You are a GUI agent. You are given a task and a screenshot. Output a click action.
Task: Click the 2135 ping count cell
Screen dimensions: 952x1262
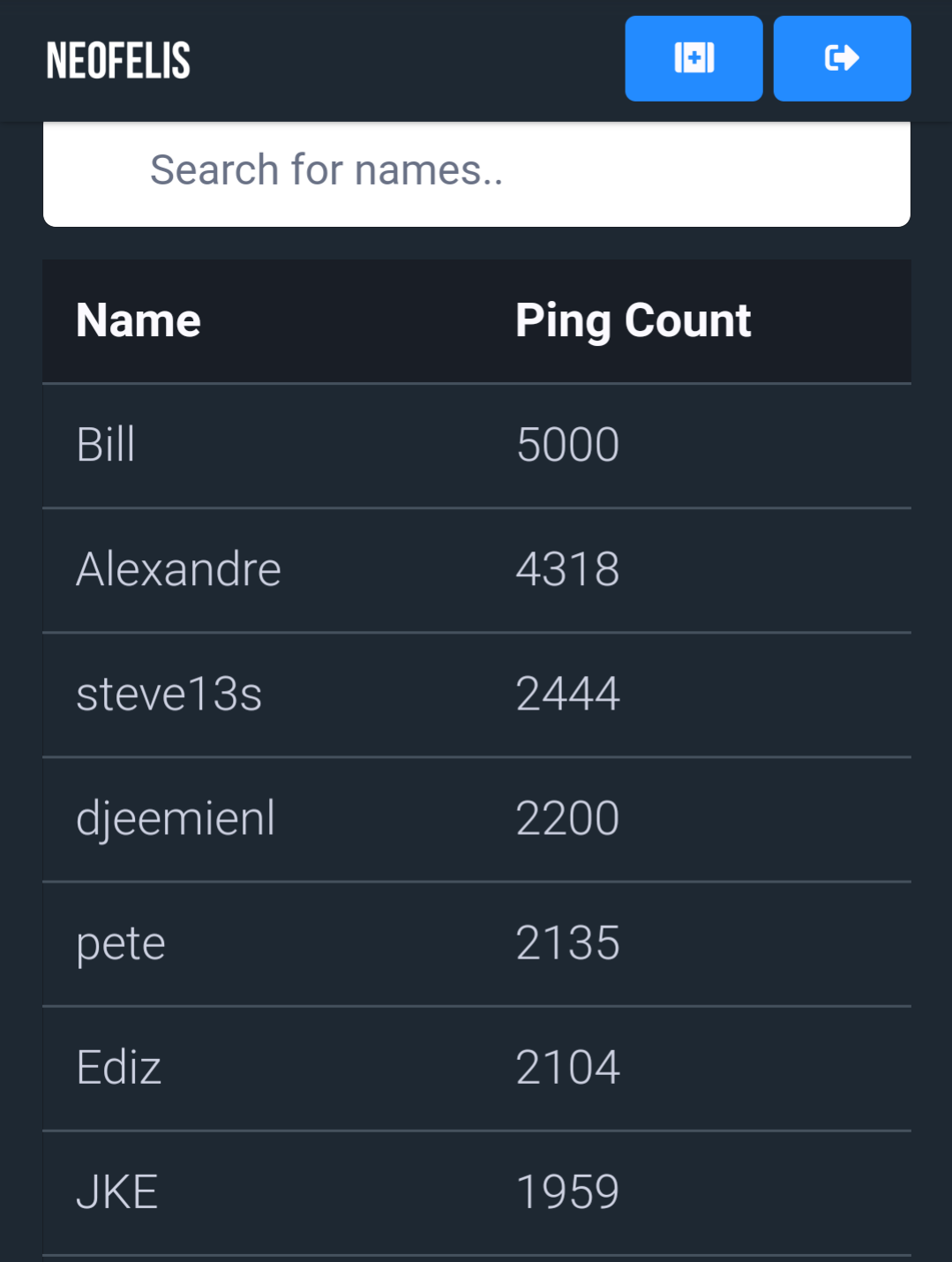point(568,943)
